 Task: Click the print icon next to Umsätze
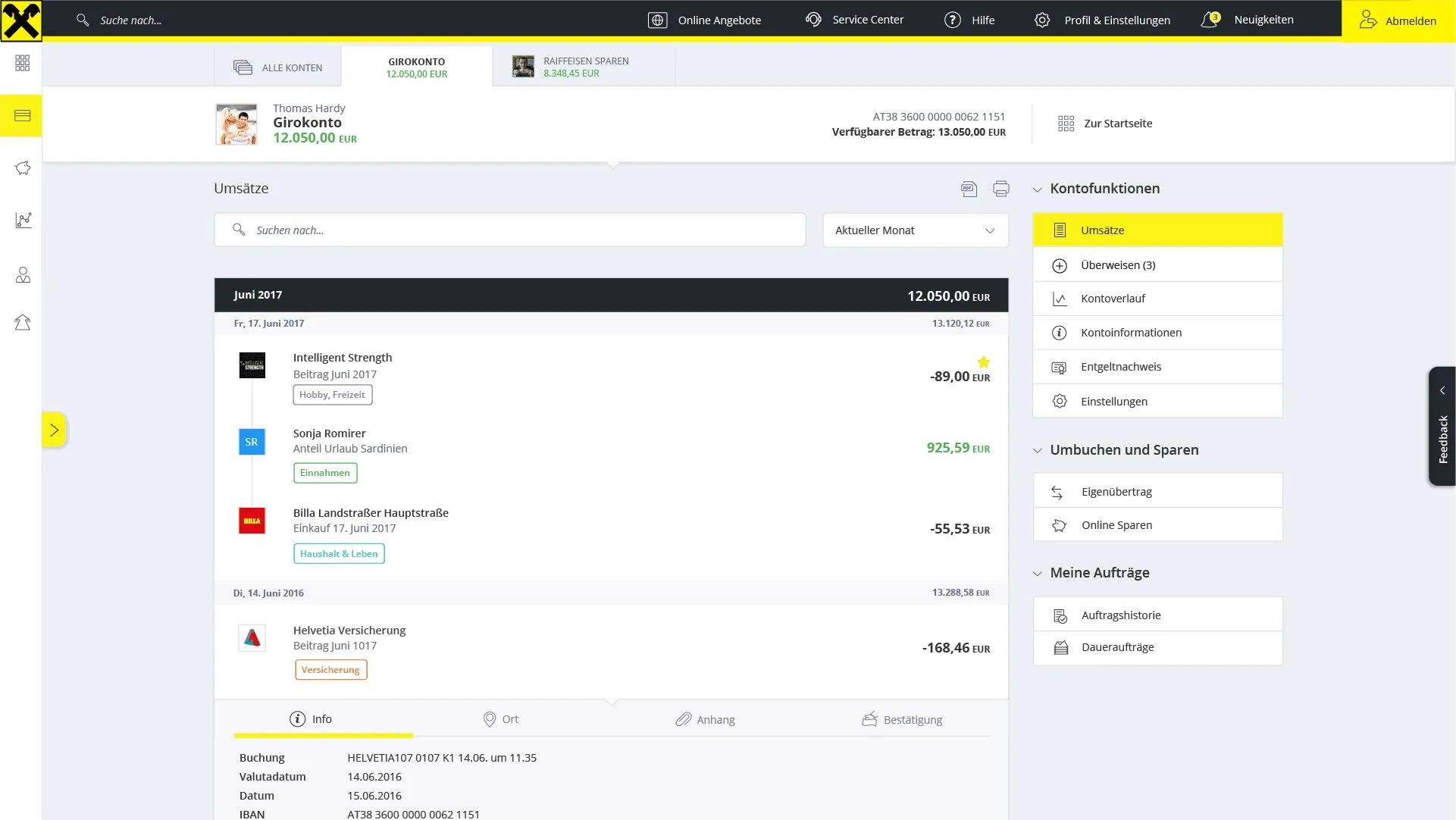pyautogui.click(x=1000, y=189)
